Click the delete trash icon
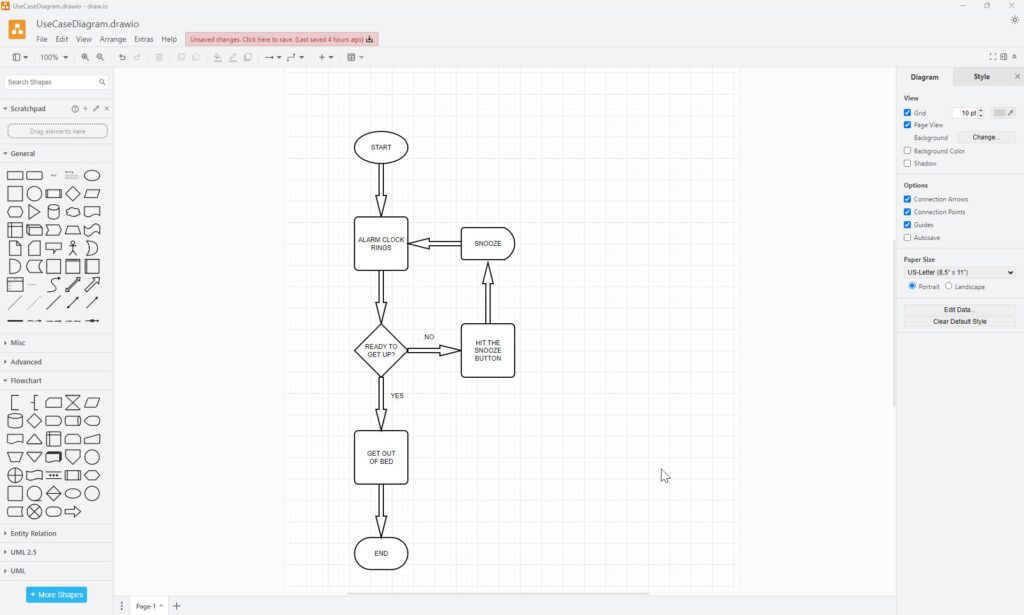This screenshot has width=1024, height=615. pos(159,57)
